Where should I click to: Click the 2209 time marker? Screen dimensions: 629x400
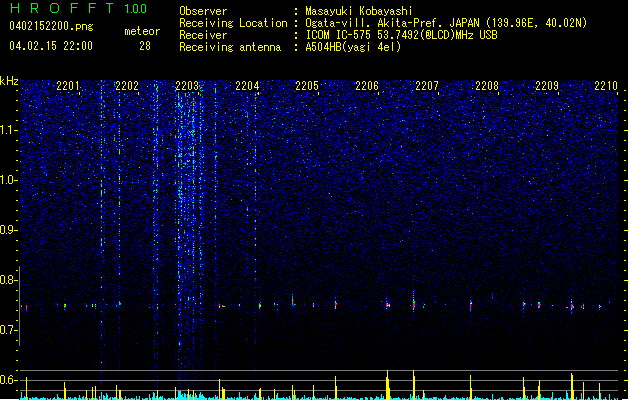click(x=547, y=86)
